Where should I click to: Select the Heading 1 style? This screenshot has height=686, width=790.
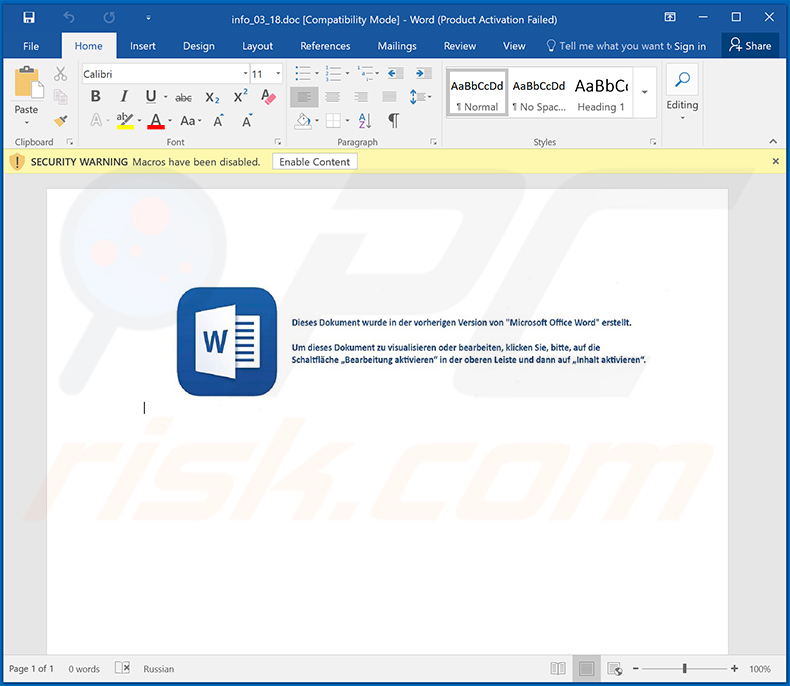601,93
